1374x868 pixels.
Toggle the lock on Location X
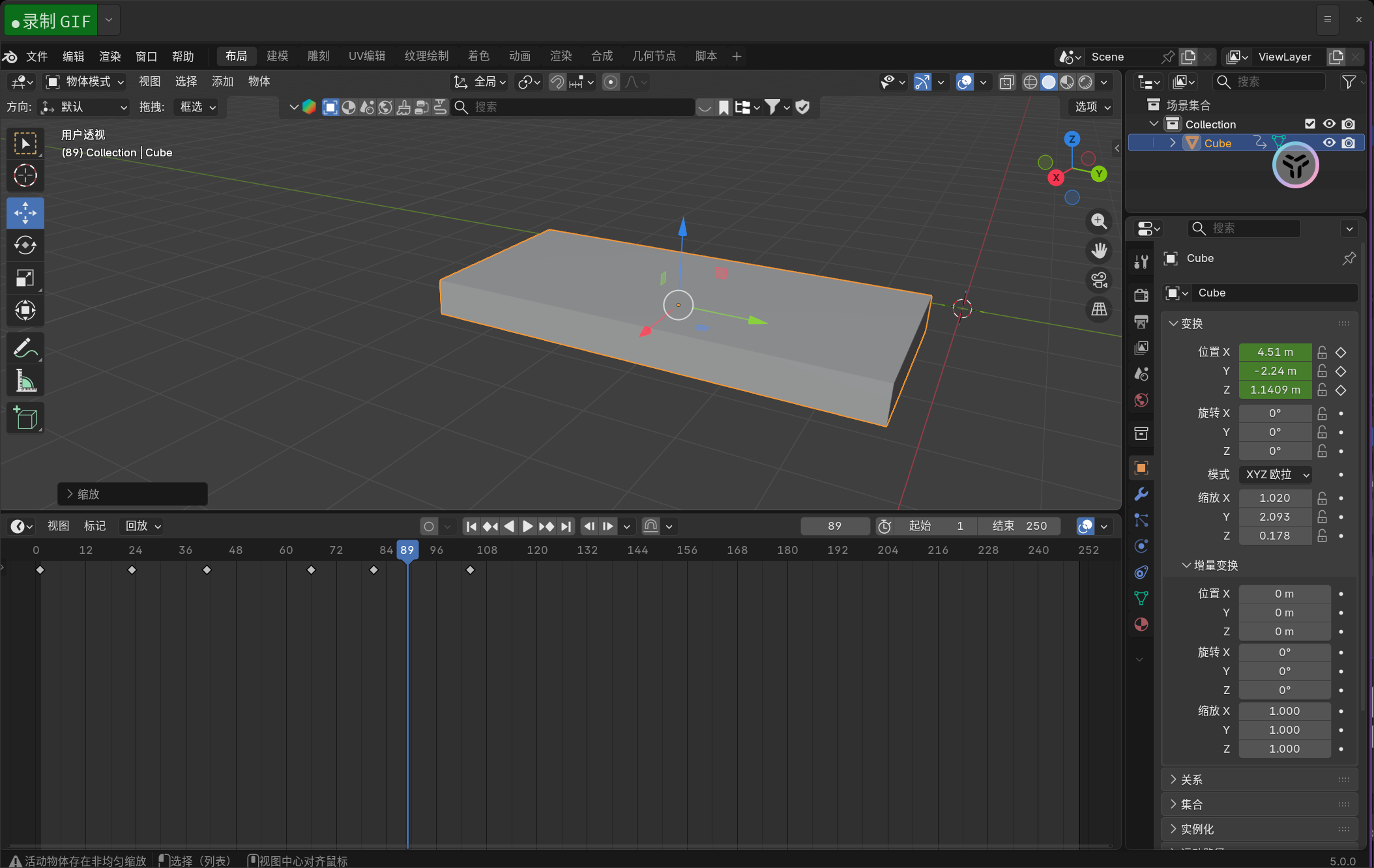[x=1322, y=352]
